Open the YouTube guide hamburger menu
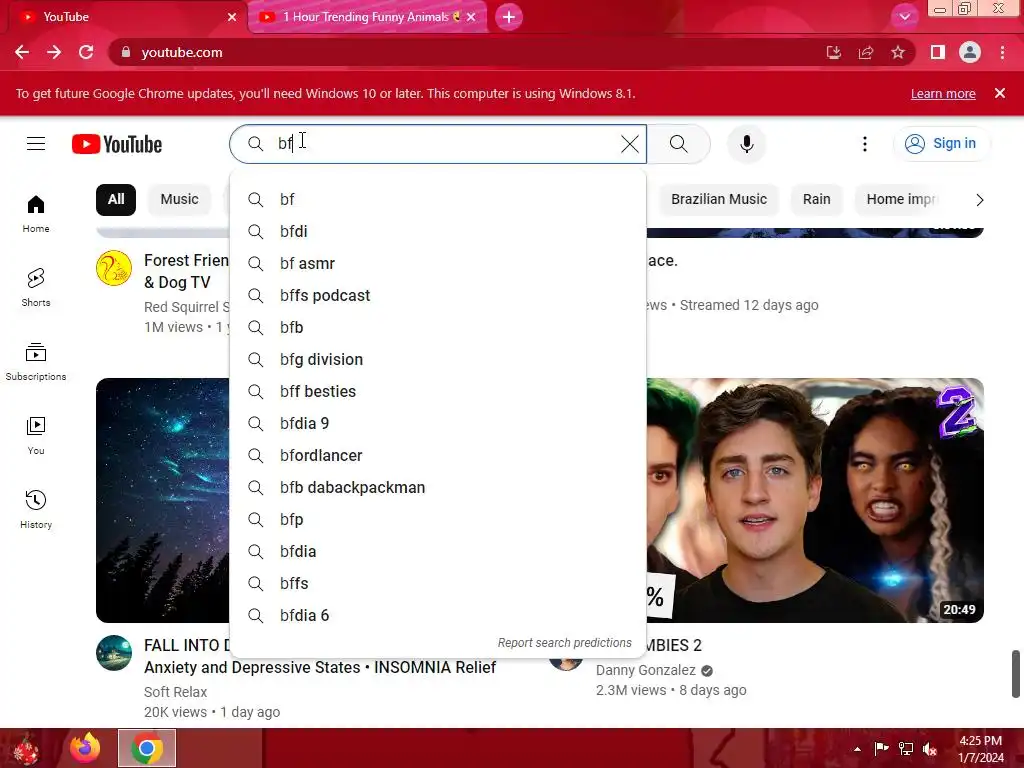This screenshot has width=1024, height=768. click(36, 144)
